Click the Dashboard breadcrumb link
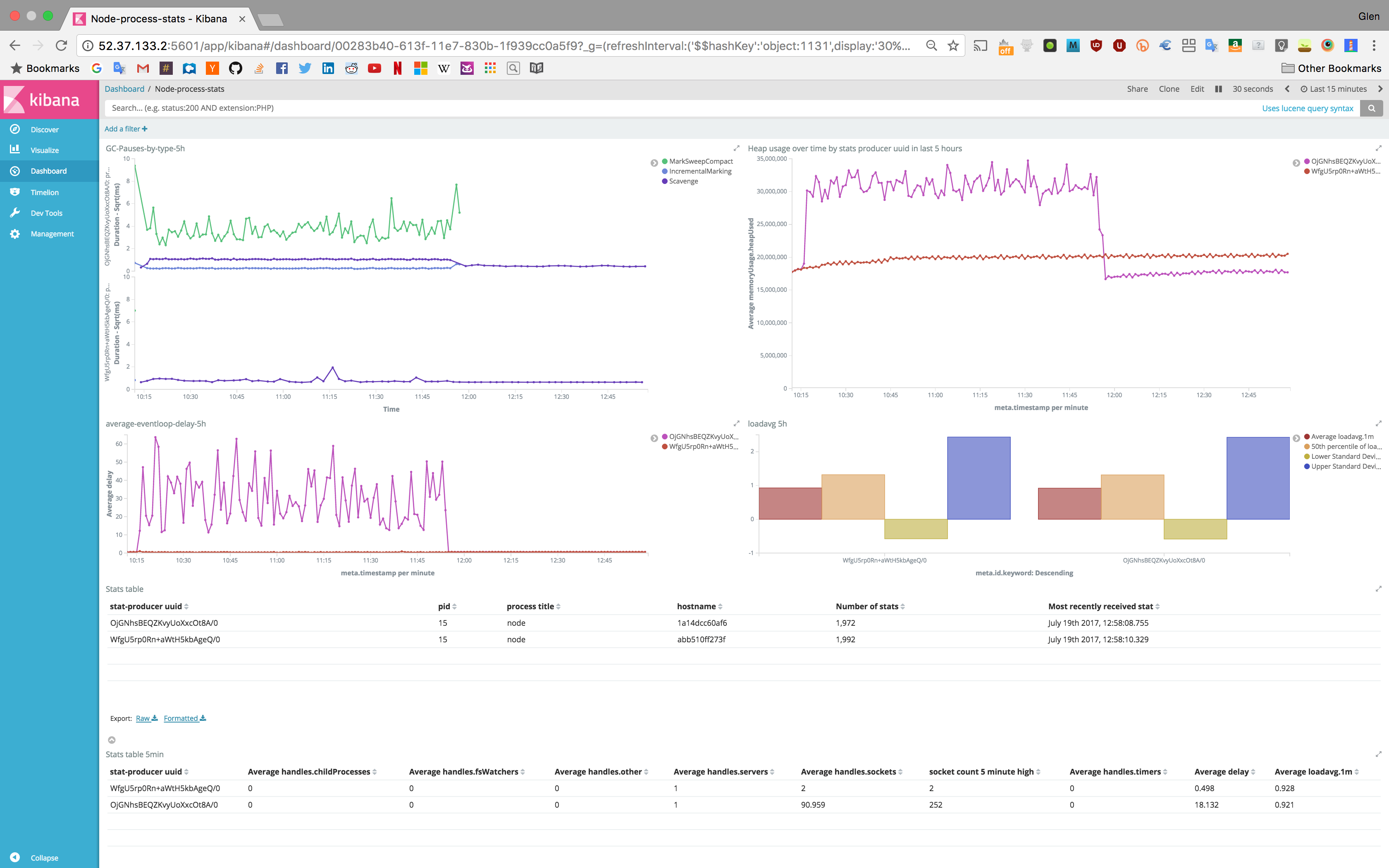 coord(124,89)
